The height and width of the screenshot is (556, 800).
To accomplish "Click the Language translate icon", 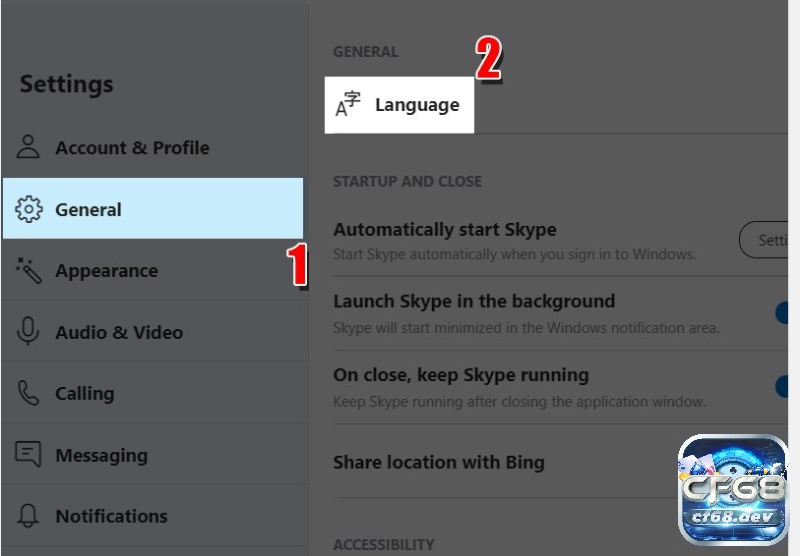I will tap(348, 104).
